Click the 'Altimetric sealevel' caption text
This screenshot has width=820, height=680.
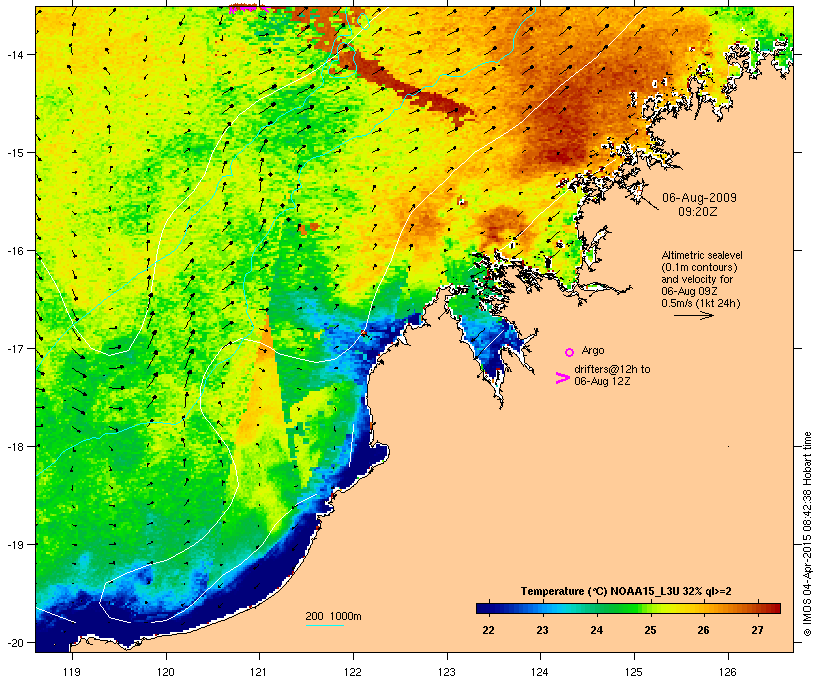(x=702, y=255)
